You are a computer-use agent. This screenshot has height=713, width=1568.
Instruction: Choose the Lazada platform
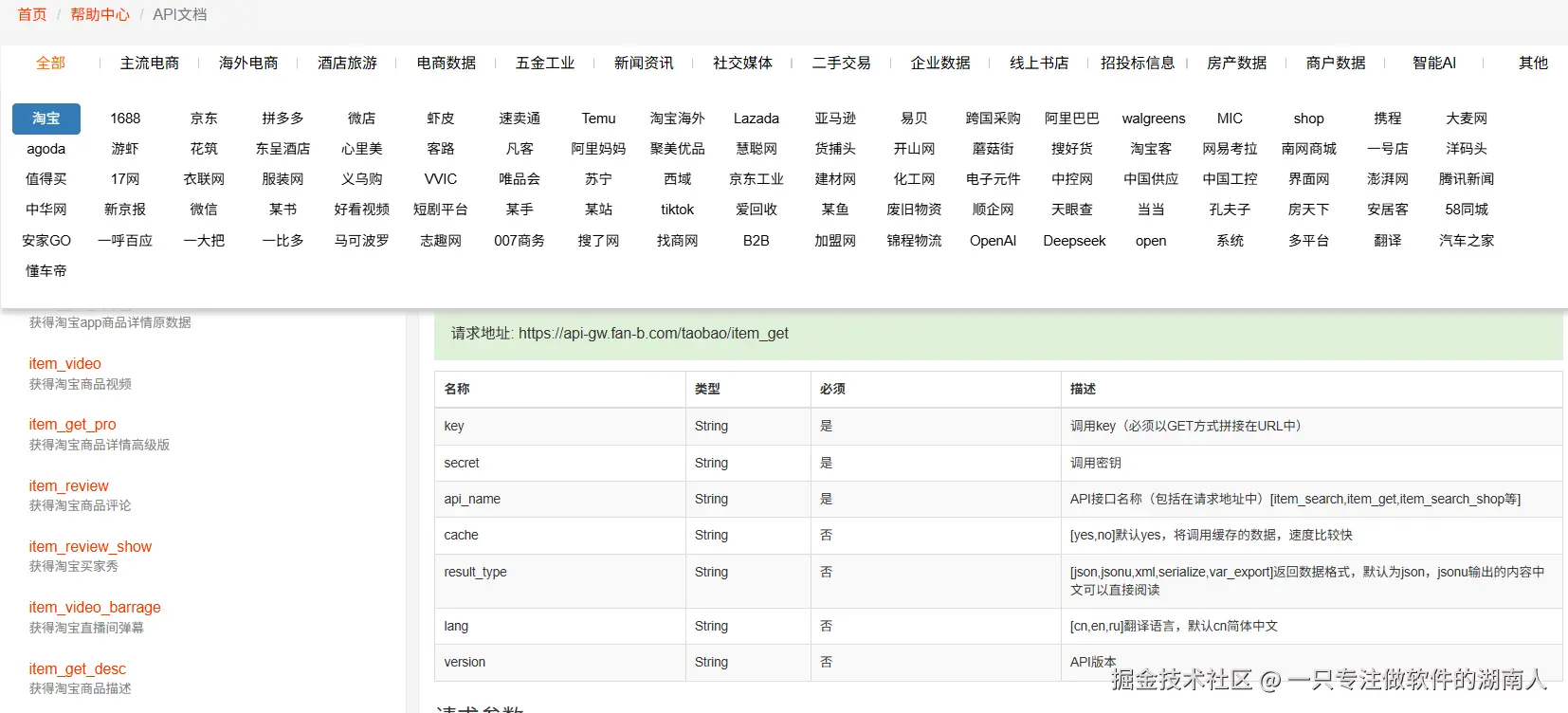pyautogui.click(x=757, y=119)
